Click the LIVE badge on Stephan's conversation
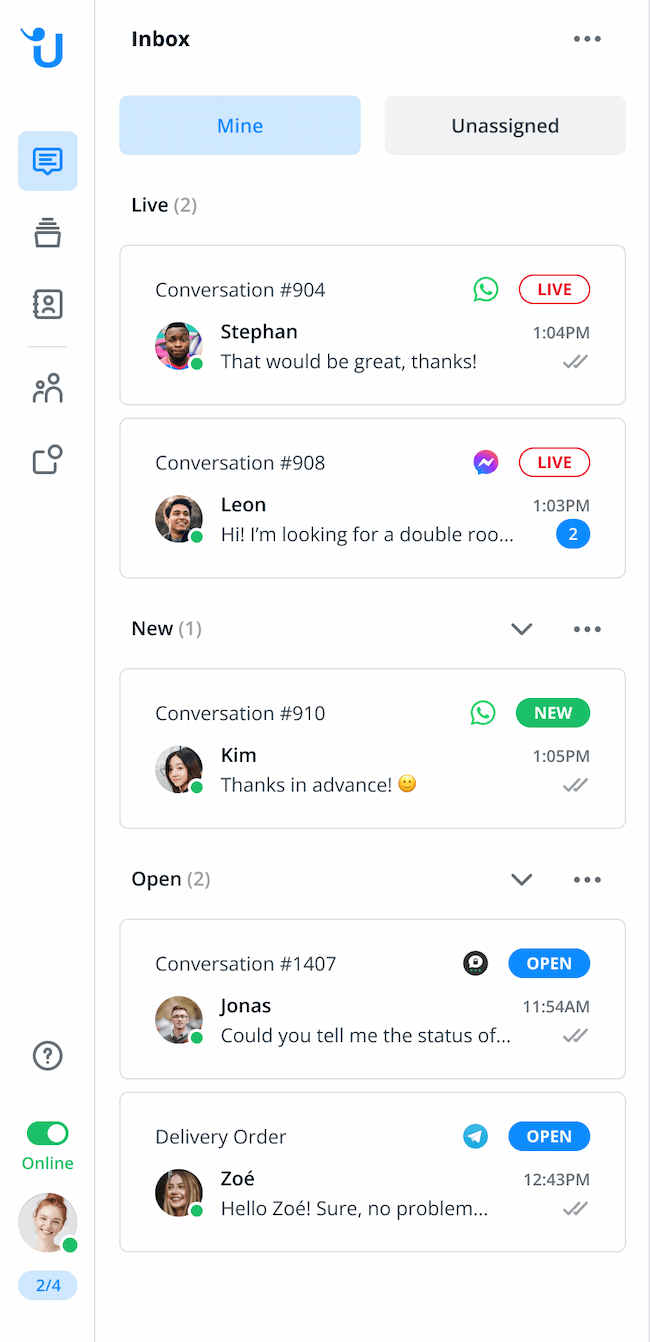 coord(554,290)
